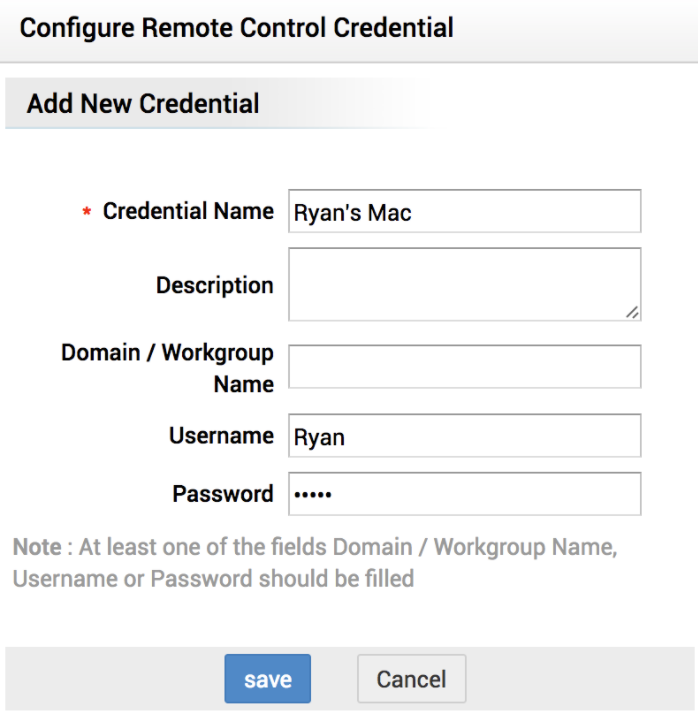The height and width of the screenshot is (712, 698).
Task: Click the Configure Remote Control Credential title
Action: tap(236, 27)
